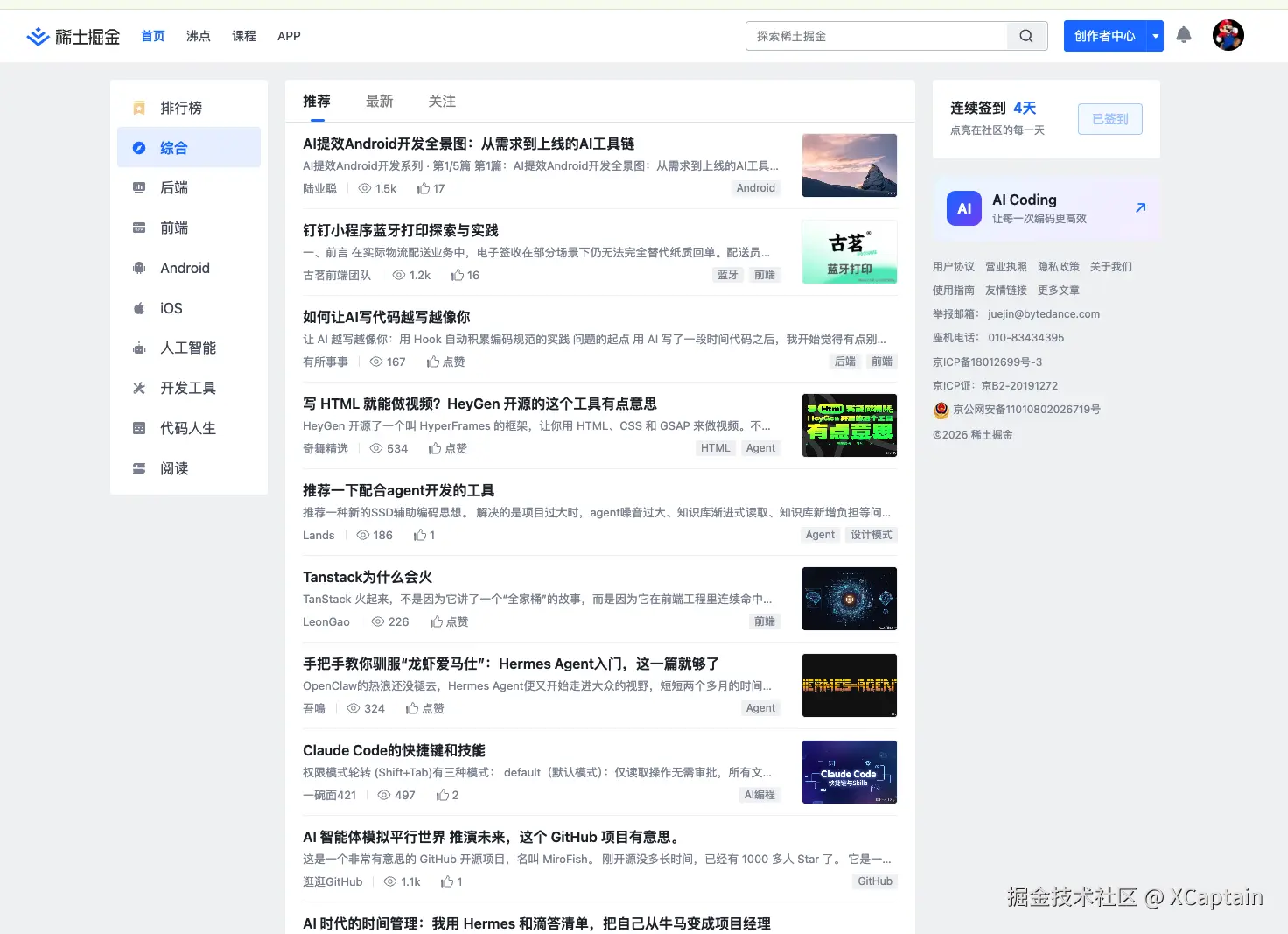Open the HeyGen 有点意思 thumbnail

850,425
